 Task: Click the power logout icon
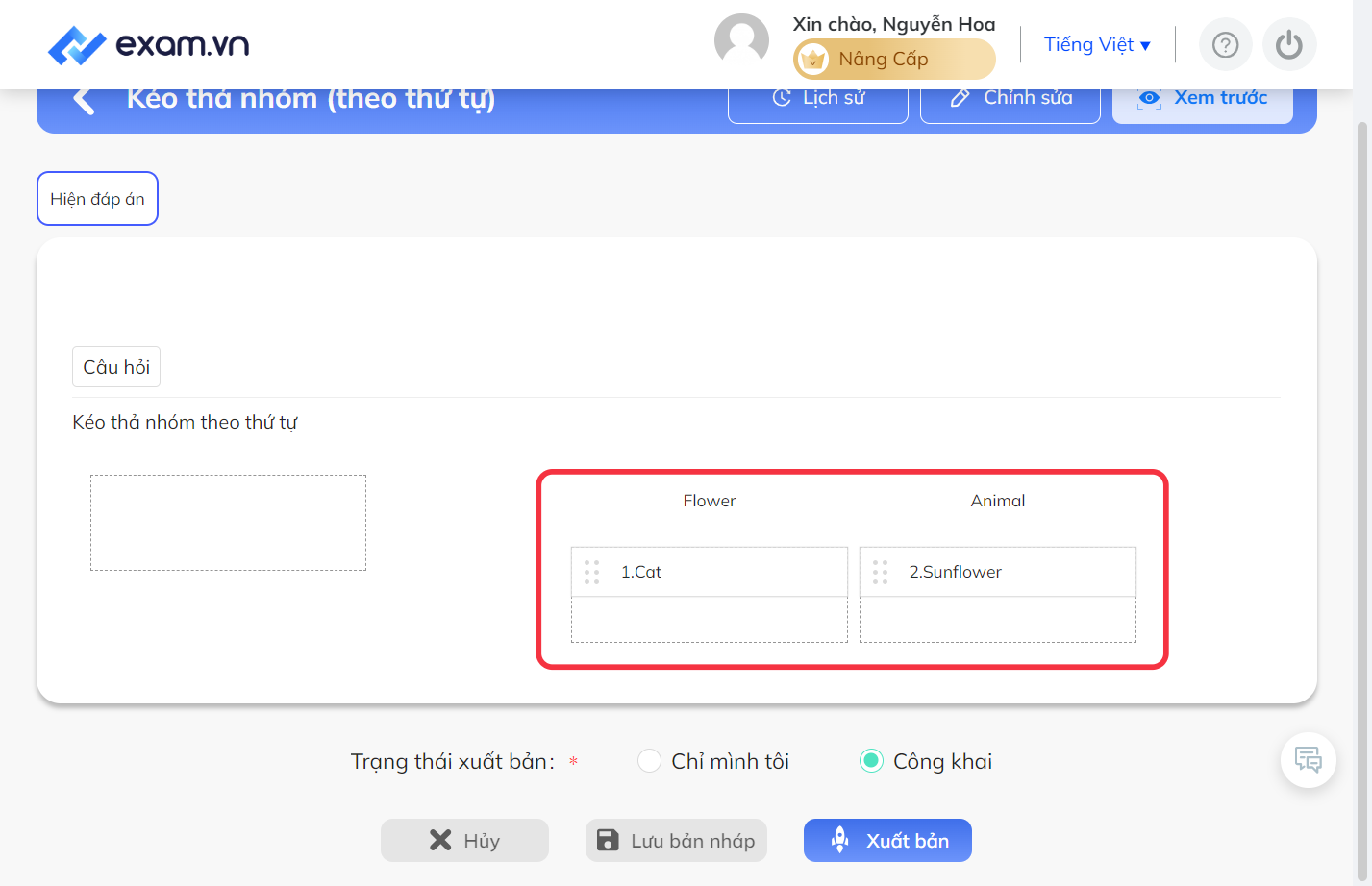point(1289,44)
